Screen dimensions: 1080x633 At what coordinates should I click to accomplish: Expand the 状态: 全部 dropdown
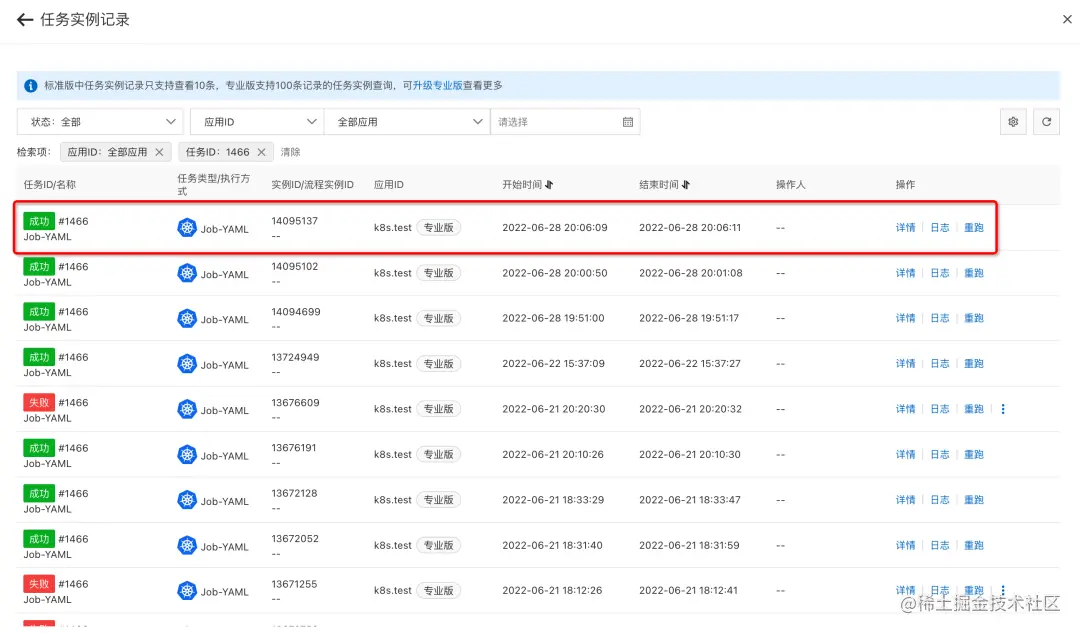point(100,122)
